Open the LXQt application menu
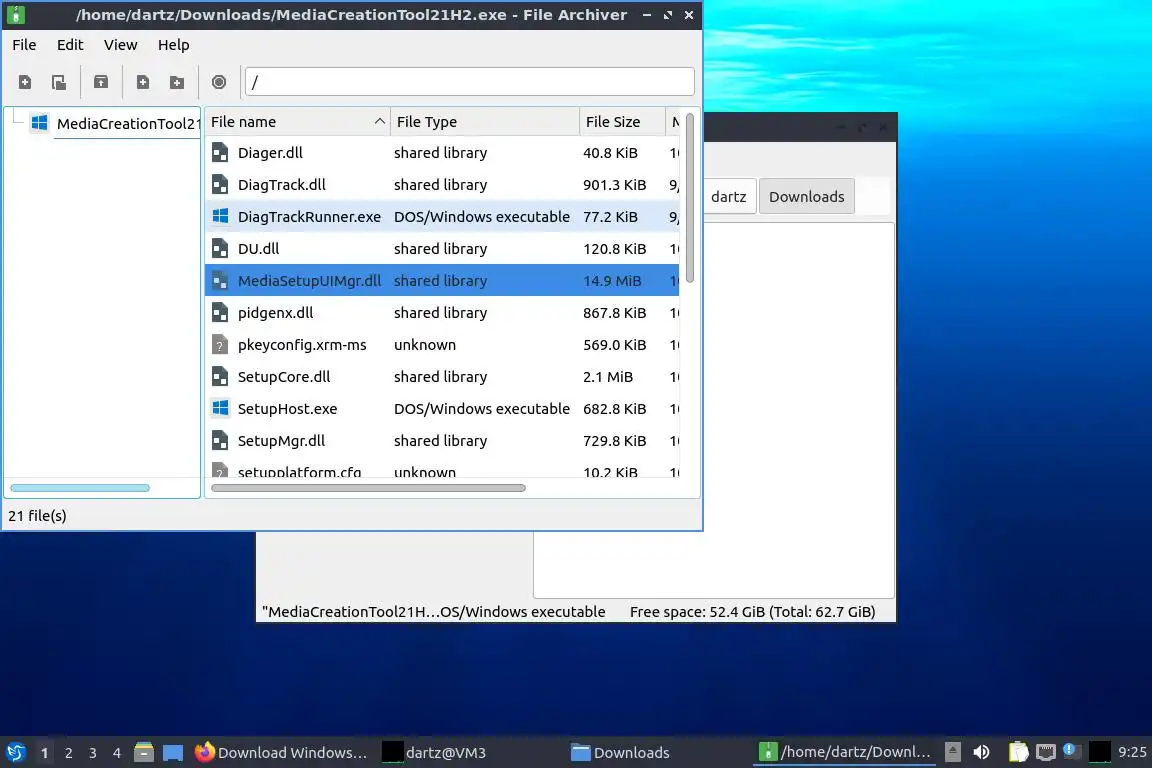Viewport: 1152px width, 768px height. pyautogui.click(x=15, y=753)
